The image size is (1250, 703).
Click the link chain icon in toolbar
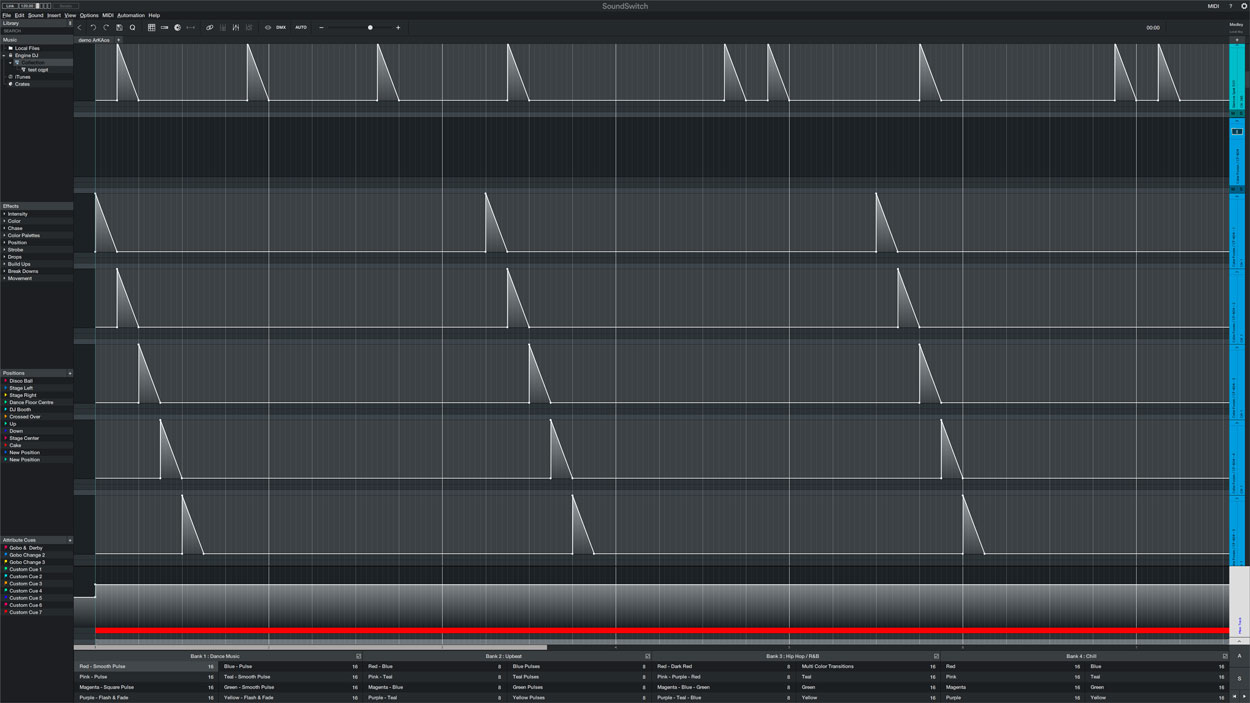(x=209, y=28)
